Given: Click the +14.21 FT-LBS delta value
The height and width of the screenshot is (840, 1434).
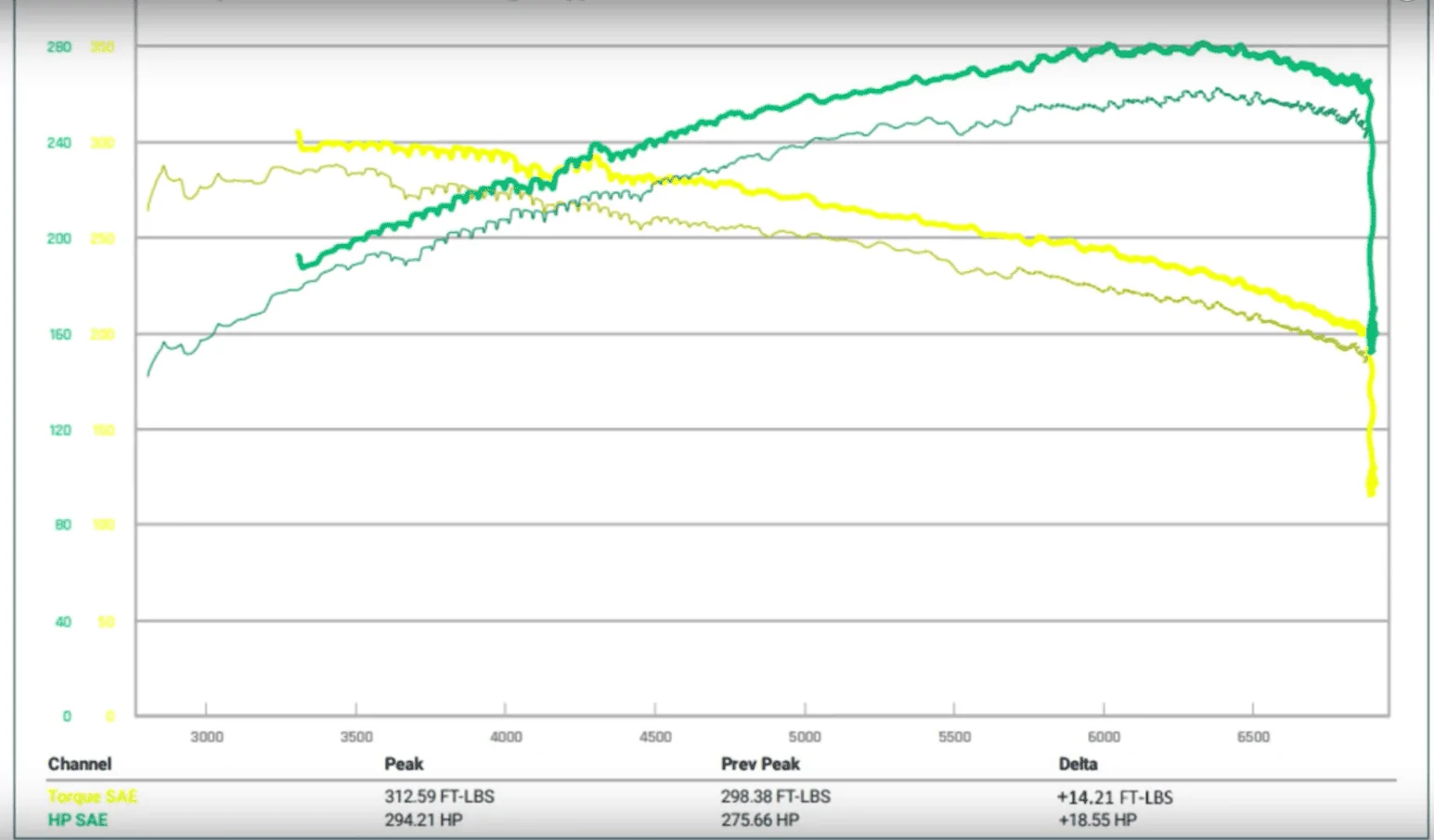Looking at the screenshot, I should tap(1114, 797).
